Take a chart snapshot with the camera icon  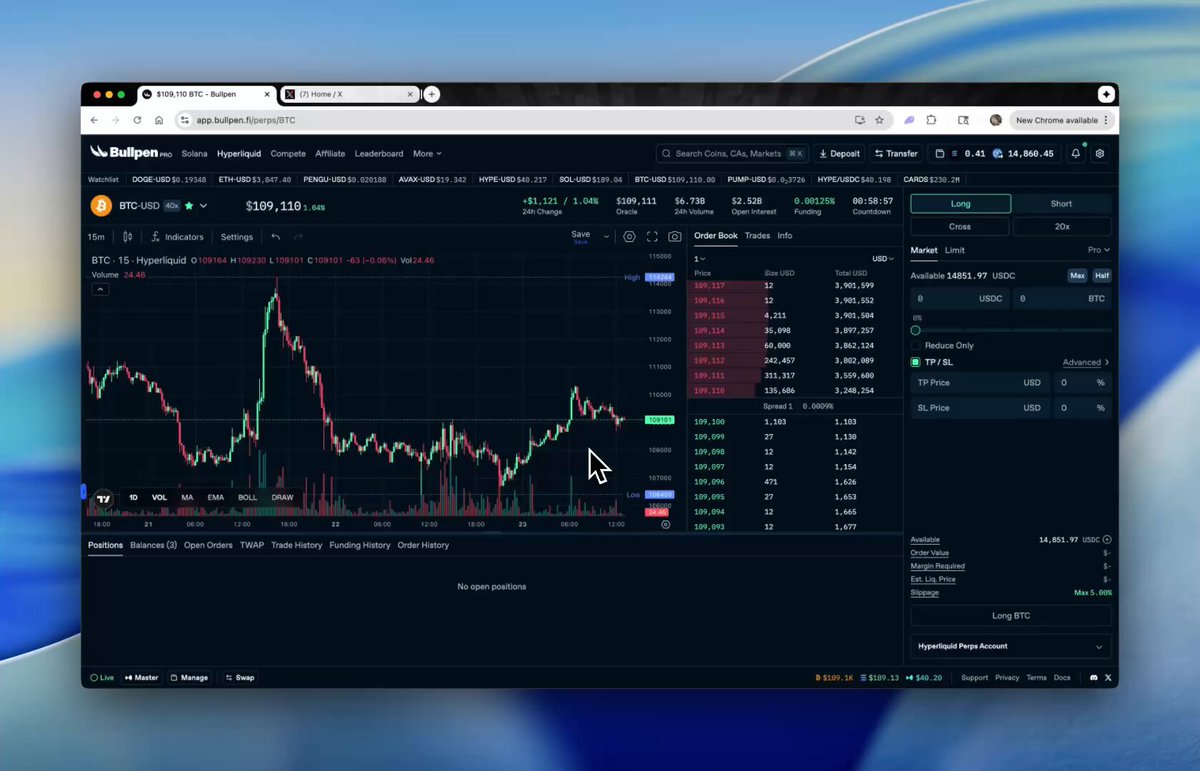(675, 237)
